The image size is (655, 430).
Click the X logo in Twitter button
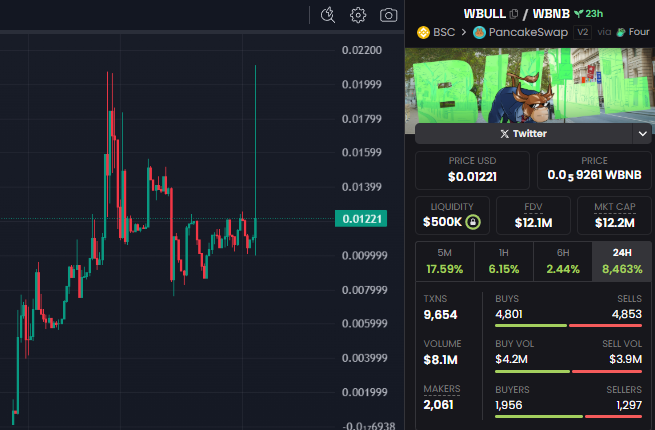click(x=505, y=134)
